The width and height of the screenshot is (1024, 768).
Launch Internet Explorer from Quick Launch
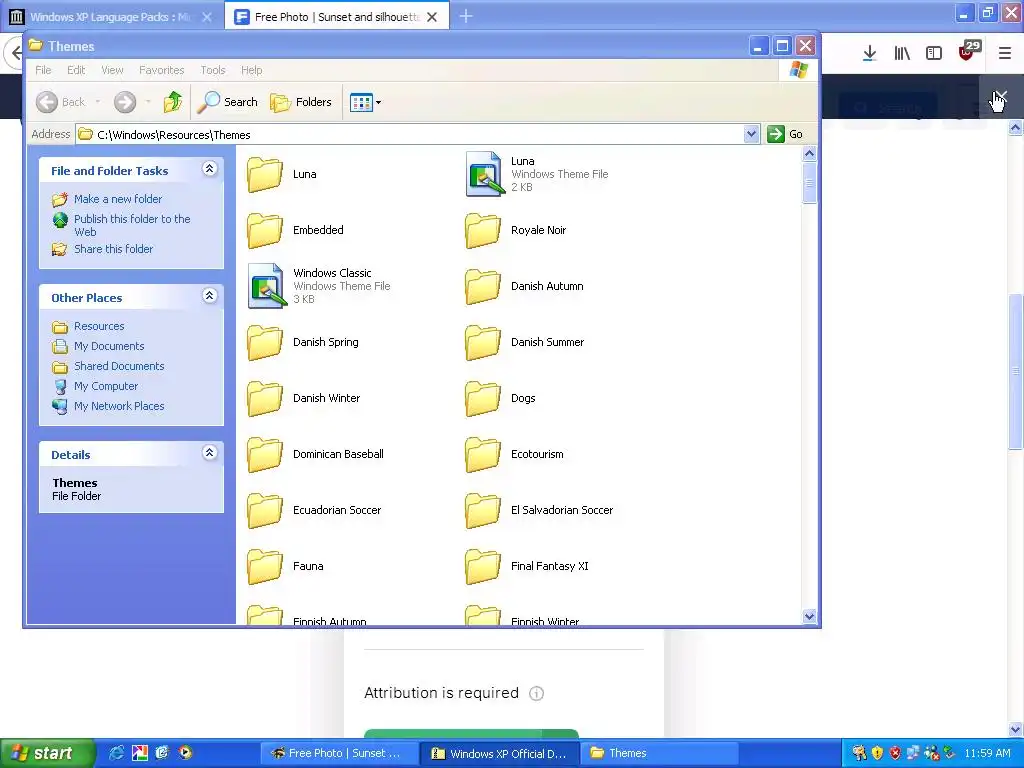coord(116,753)
